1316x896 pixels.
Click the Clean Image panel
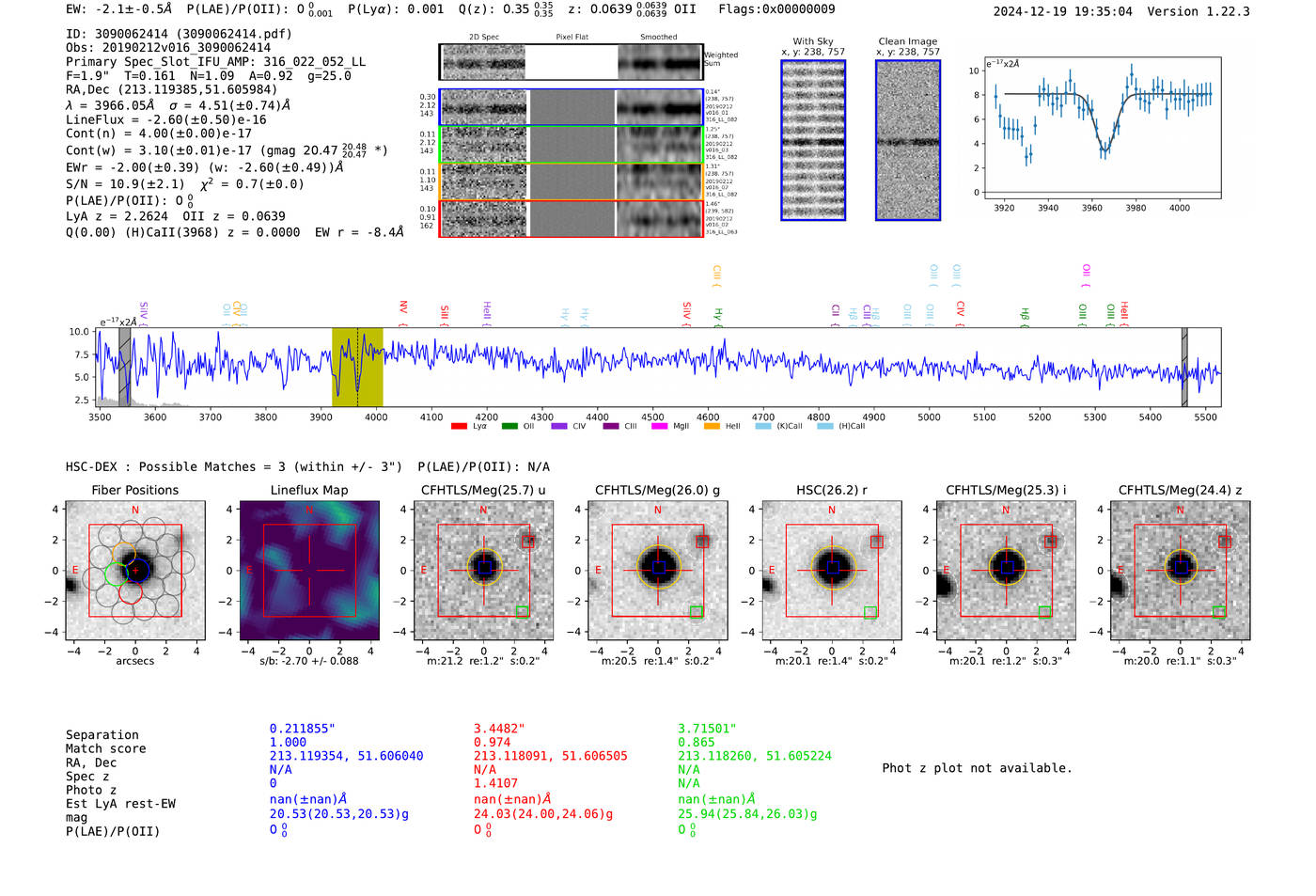[x=908, y=140]
